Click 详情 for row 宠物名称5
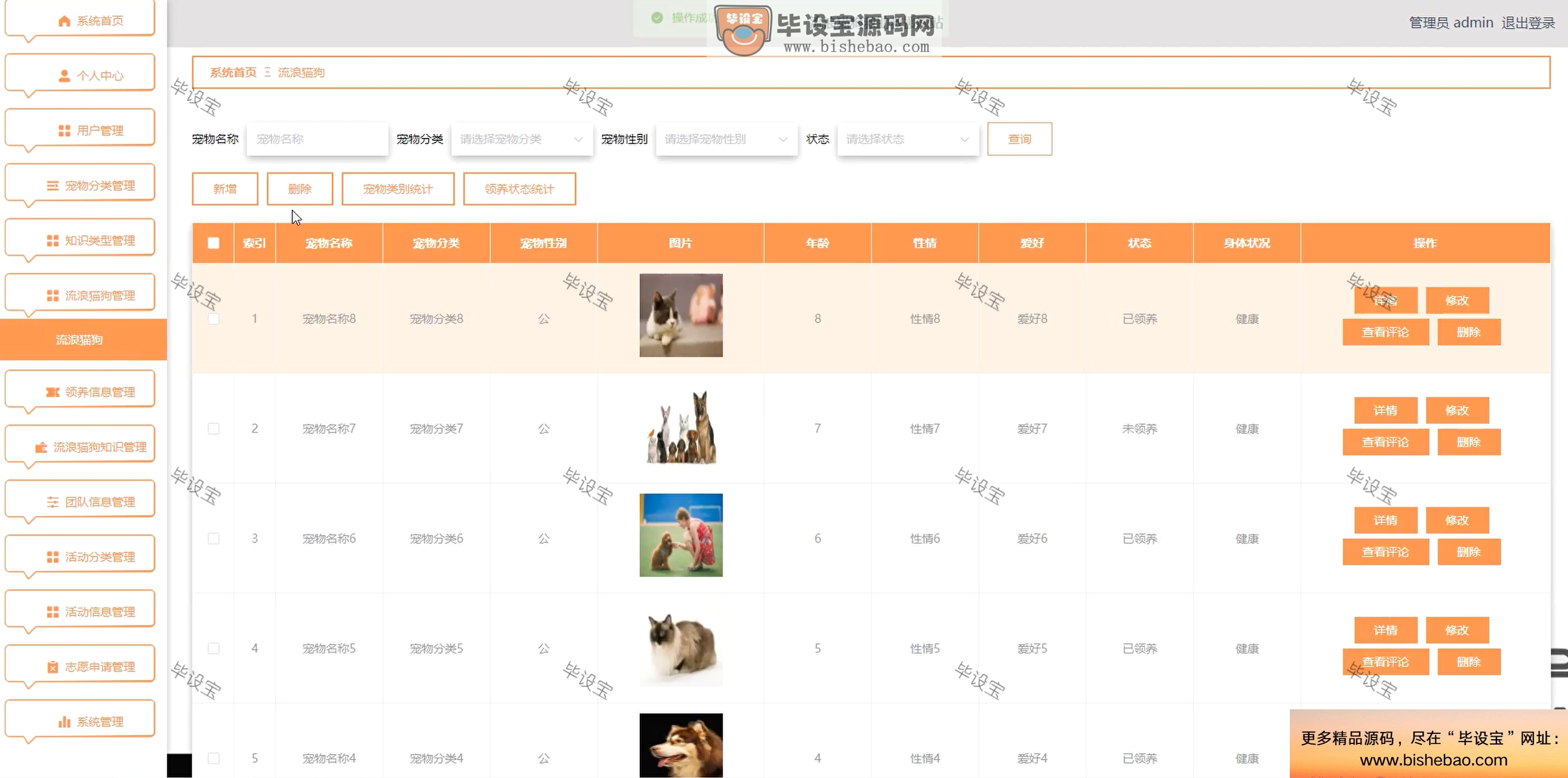1568x778 pixels. (x=1385, y=630)
